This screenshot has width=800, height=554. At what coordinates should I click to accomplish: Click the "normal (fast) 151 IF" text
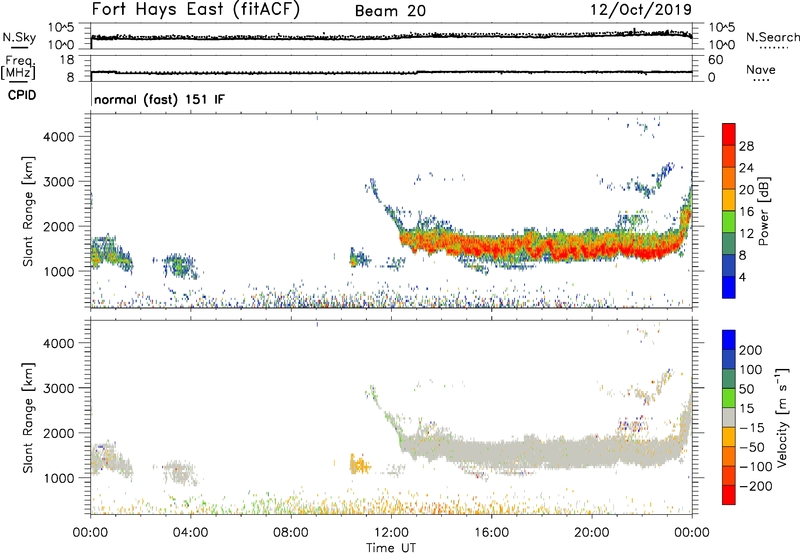159,99
